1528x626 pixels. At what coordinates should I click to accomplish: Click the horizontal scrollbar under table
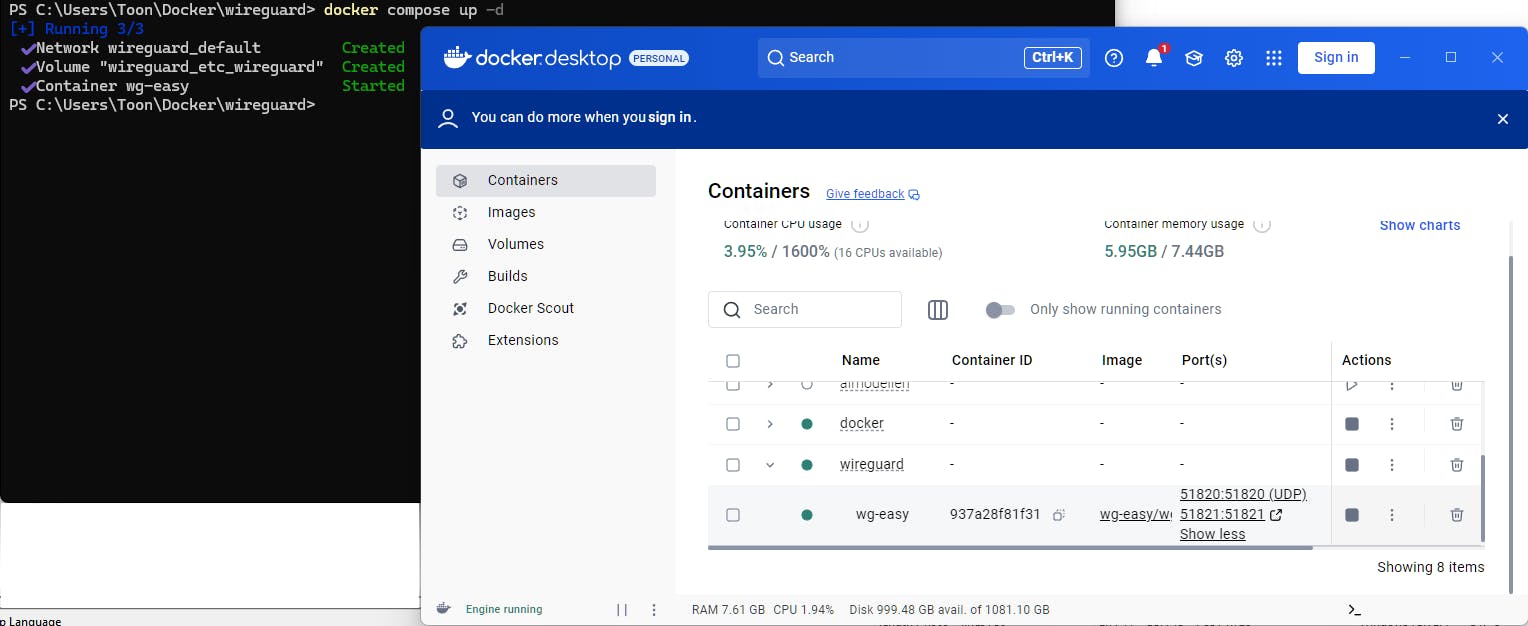point(1010,548)
